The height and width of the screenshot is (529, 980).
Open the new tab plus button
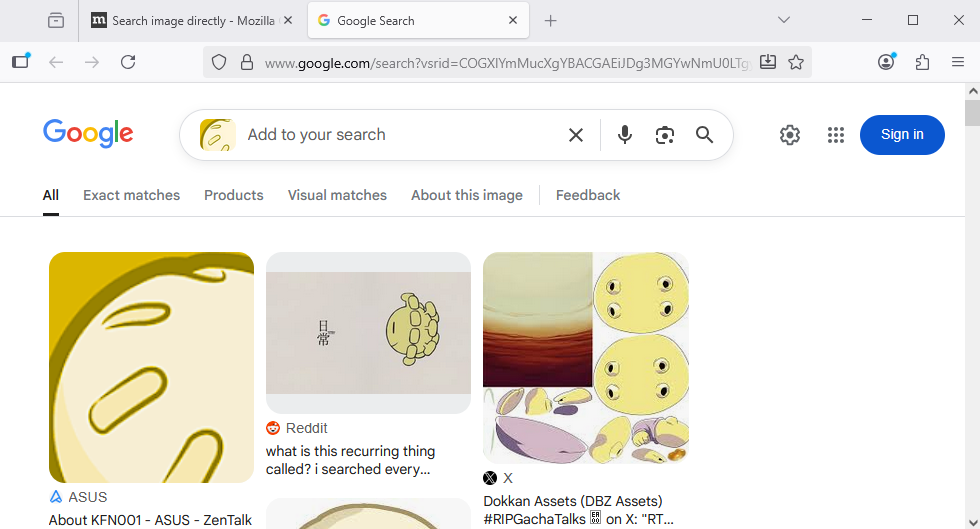[x=551, y=20]
